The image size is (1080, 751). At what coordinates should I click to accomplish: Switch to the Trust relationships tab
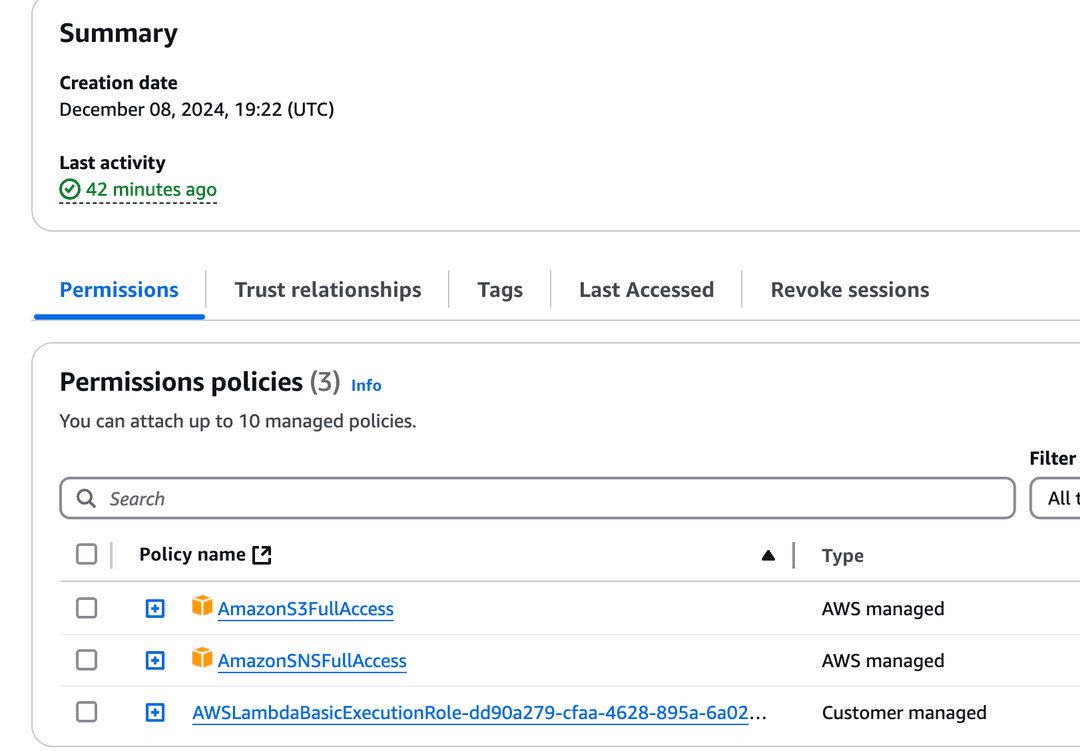coord(327,289)
